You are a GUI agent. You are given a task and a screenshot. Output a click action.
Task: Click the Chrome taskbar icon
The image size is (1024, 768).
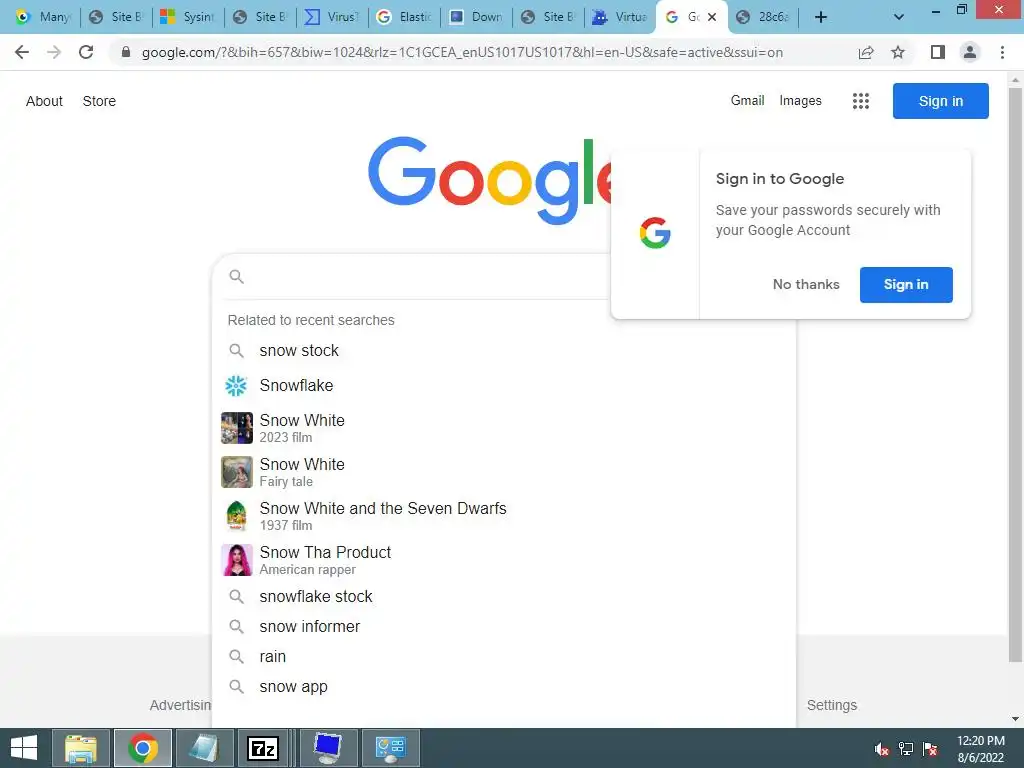click(x=143, y=748)
